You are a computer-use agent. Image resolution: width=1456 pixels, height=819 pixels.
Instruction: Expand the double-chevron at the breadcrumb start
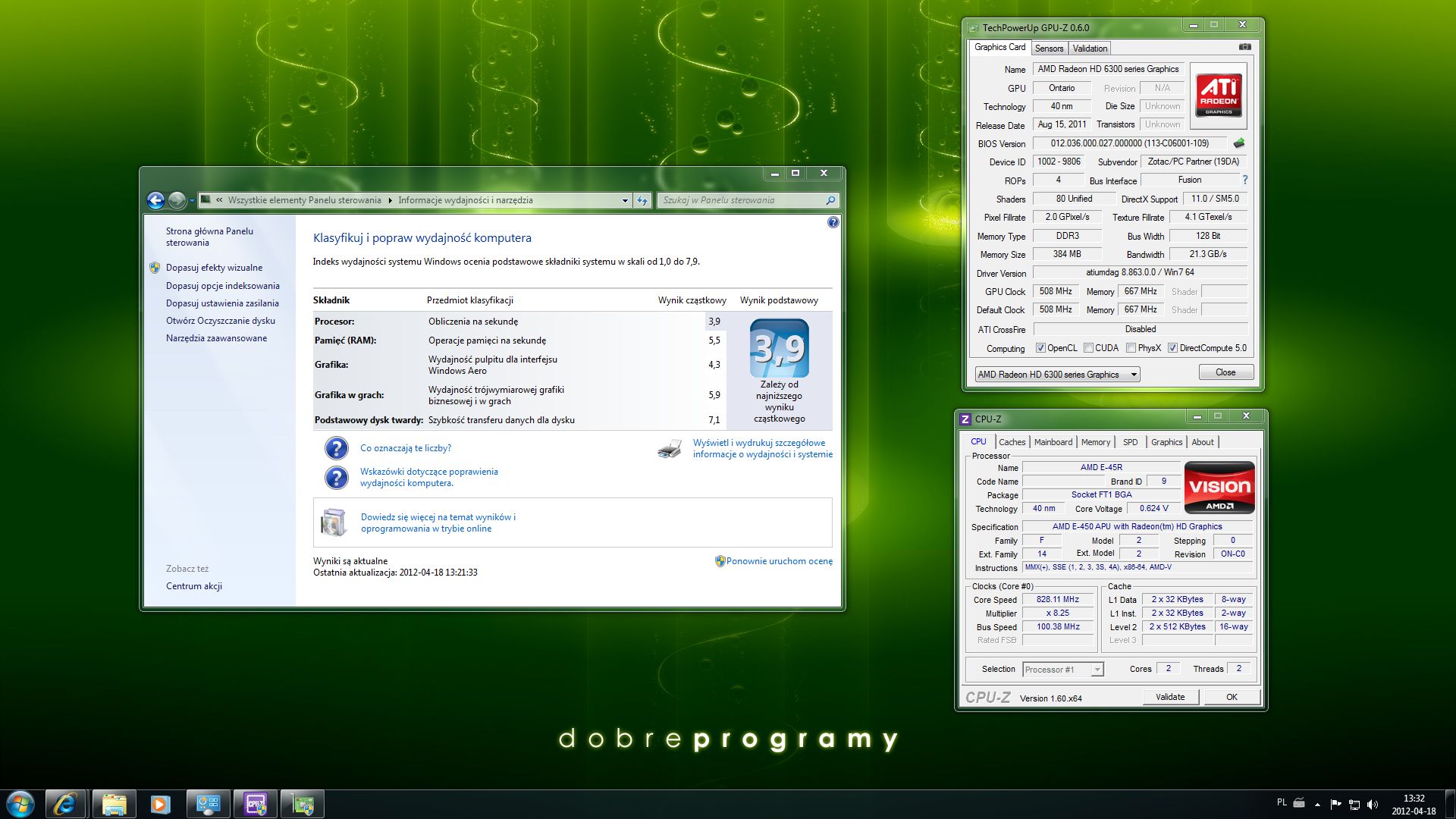coord(219,200)
